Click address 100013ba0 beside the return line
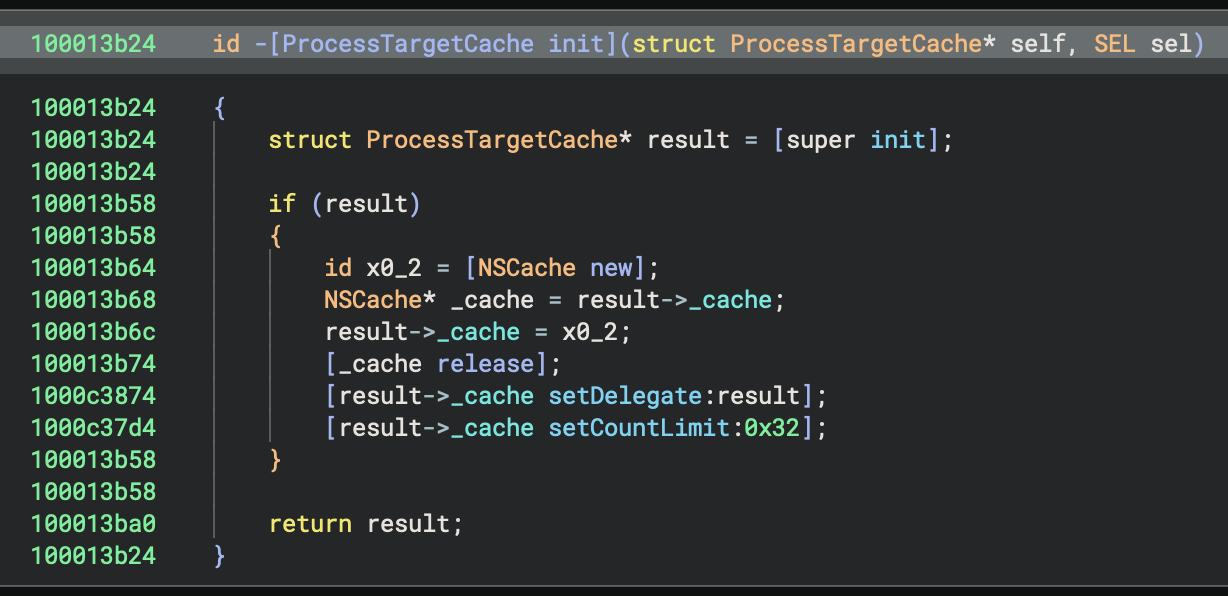Image resolution: width=1228 pixels, height=596 pixels. (x=93, y=524)
